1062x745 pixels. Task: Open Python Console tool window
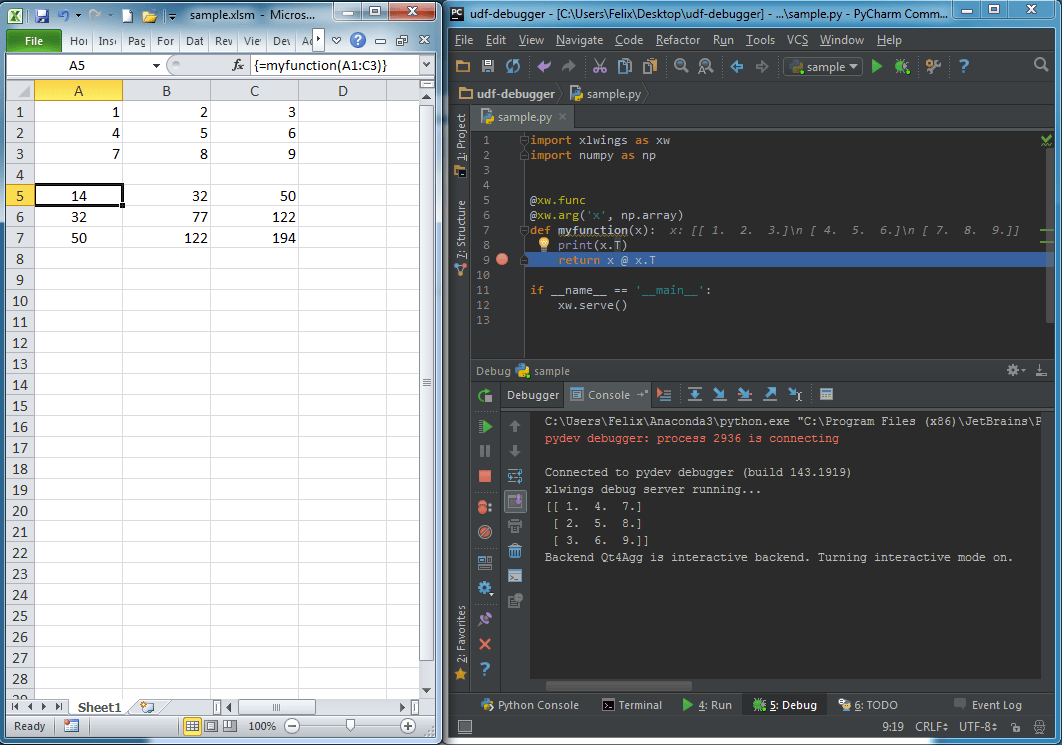[x=530, y=705]
